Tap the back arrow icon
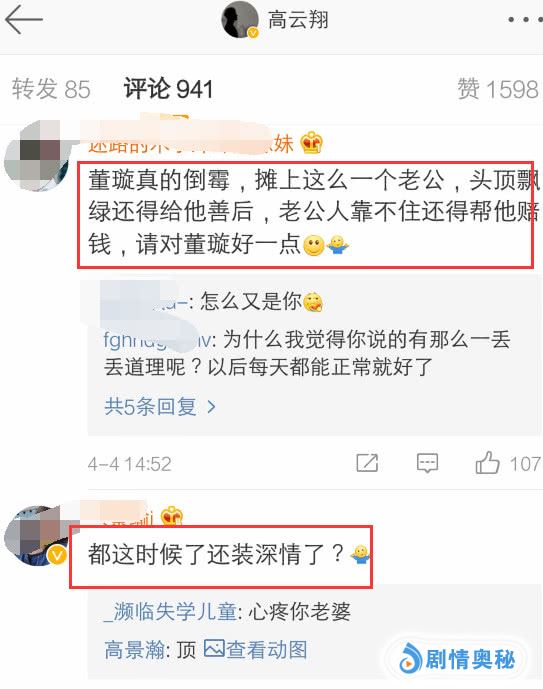The height and width of the screenshot is (689, 543). pos(24,20)
